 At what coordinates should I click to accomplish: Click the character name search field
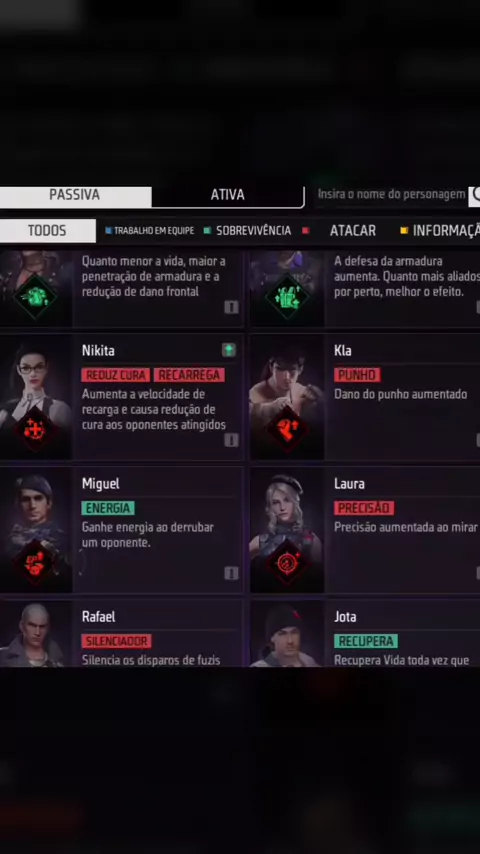(x=391, y=195)
